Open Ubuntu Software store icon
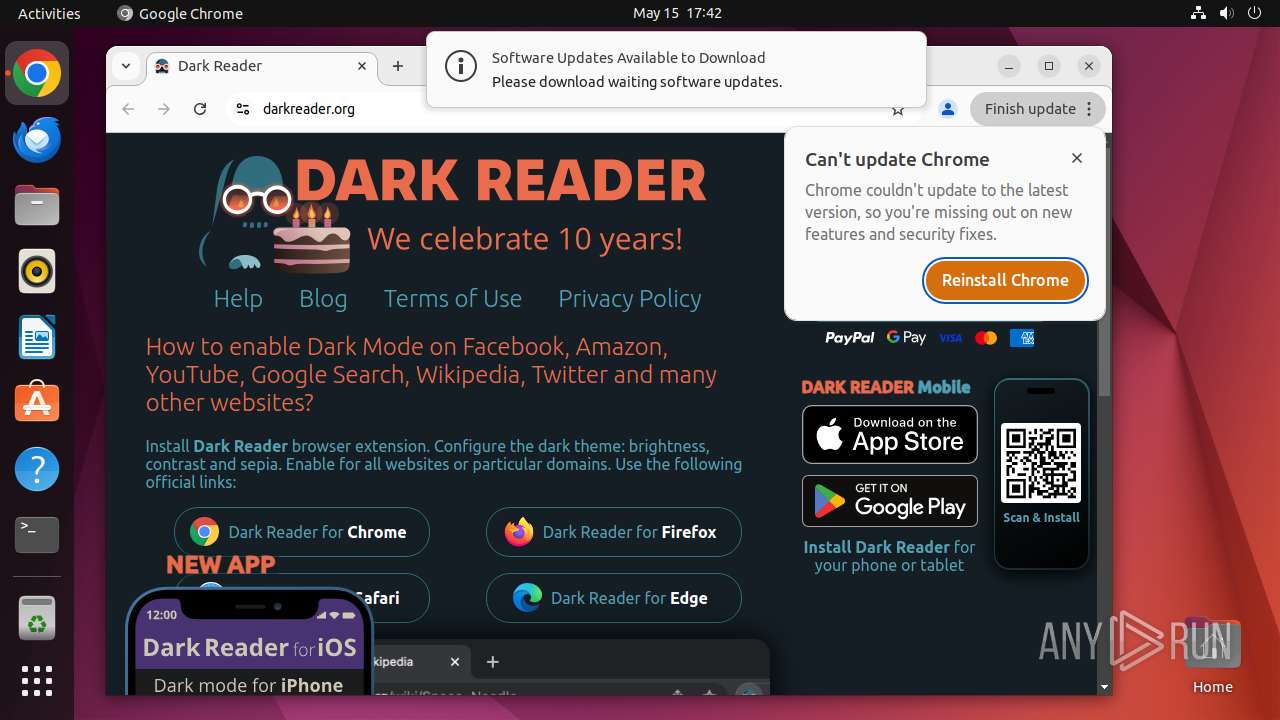The height and width of the screenshot is (720, 1280). (x=37, y=403)
